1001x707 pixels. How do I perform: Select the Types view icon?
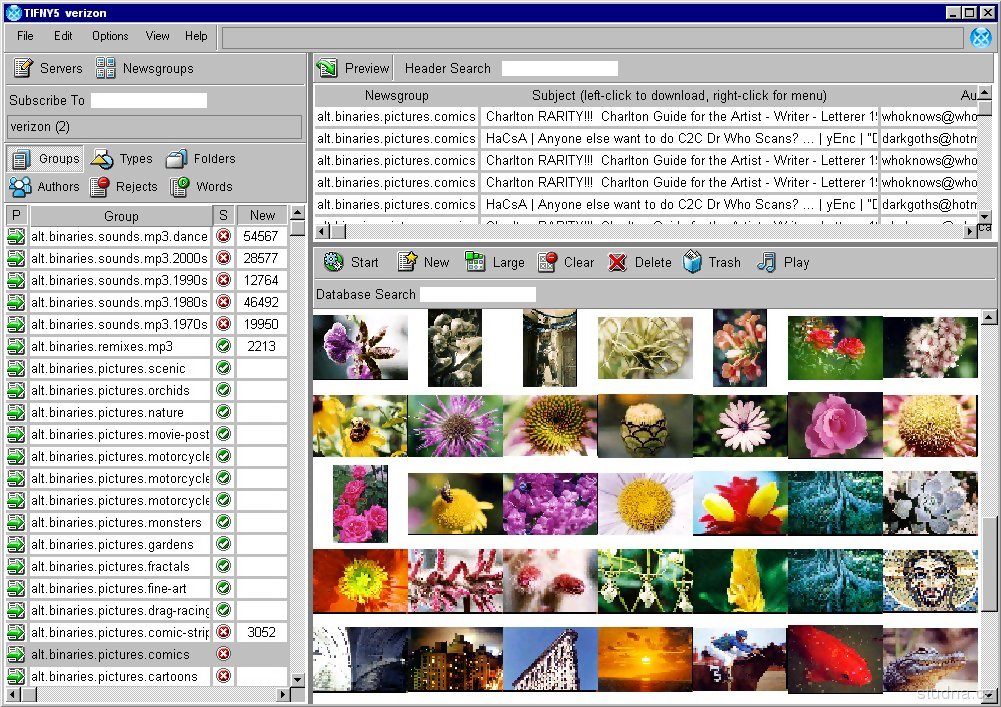[102, 159]
